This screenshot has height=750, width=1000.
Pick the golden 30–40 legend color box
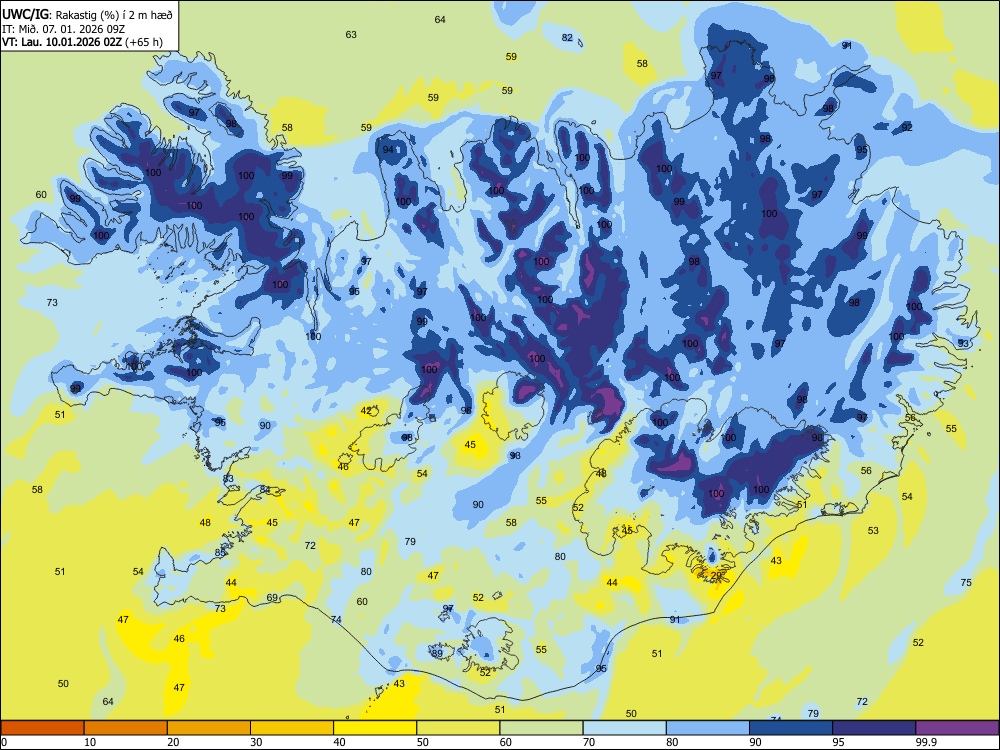pos(292,728)
